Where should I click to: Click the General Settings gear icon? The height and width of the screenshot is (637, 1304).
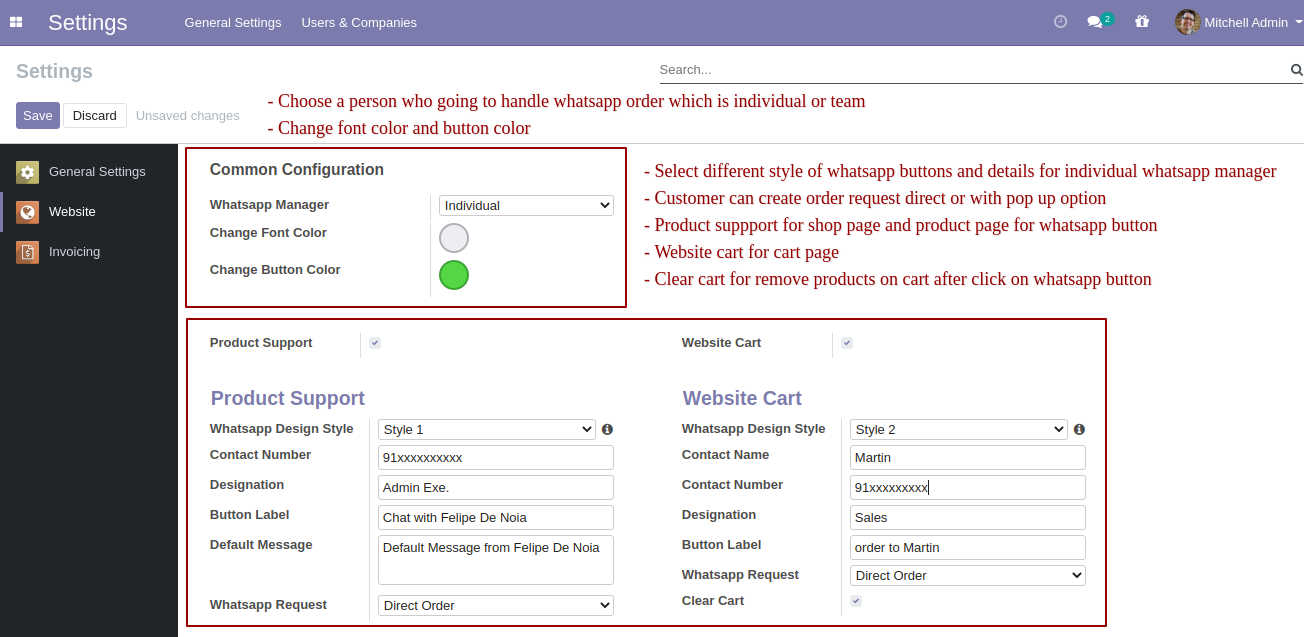pos(27,172)
